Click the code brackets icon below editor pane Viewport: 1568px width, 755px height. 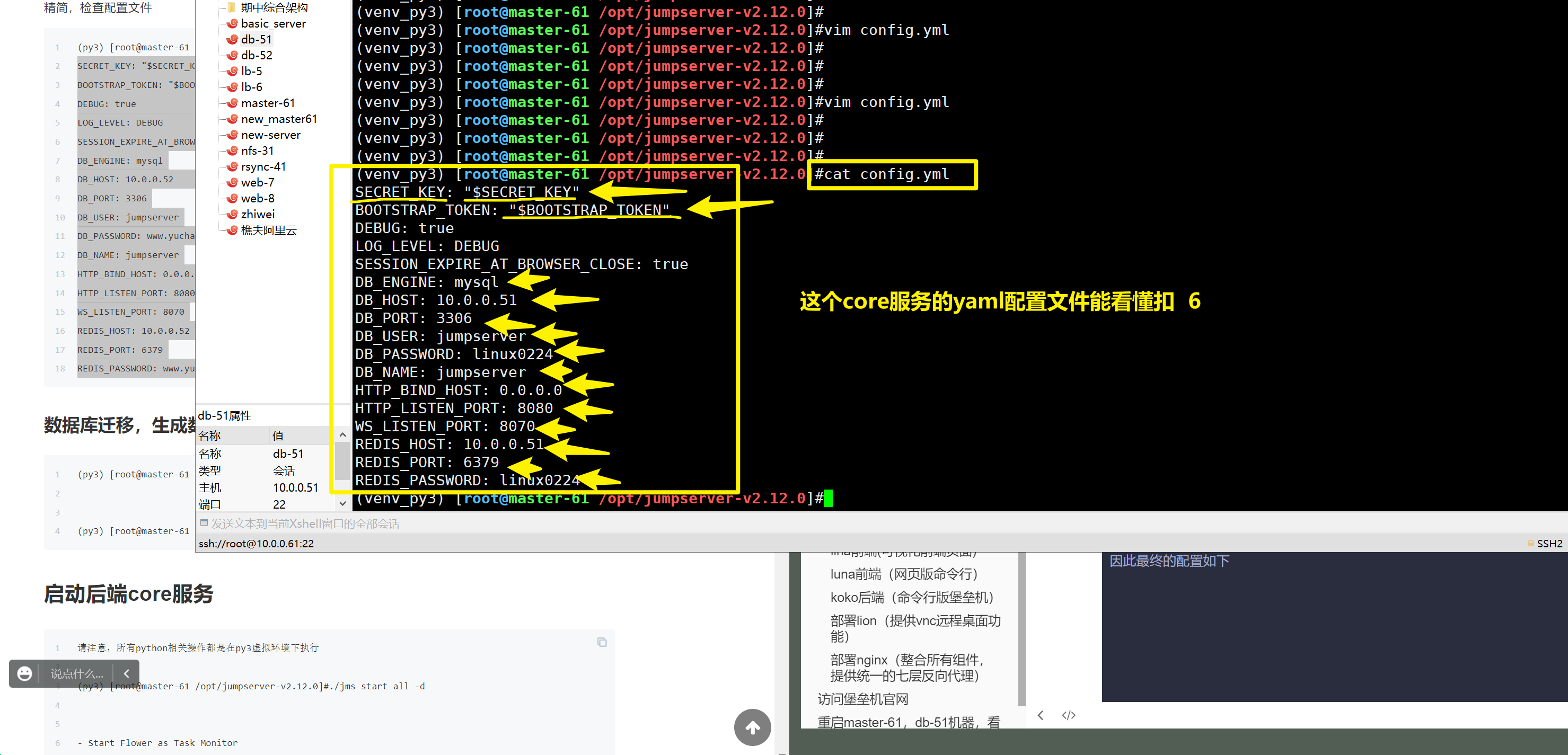(1068, 715)
